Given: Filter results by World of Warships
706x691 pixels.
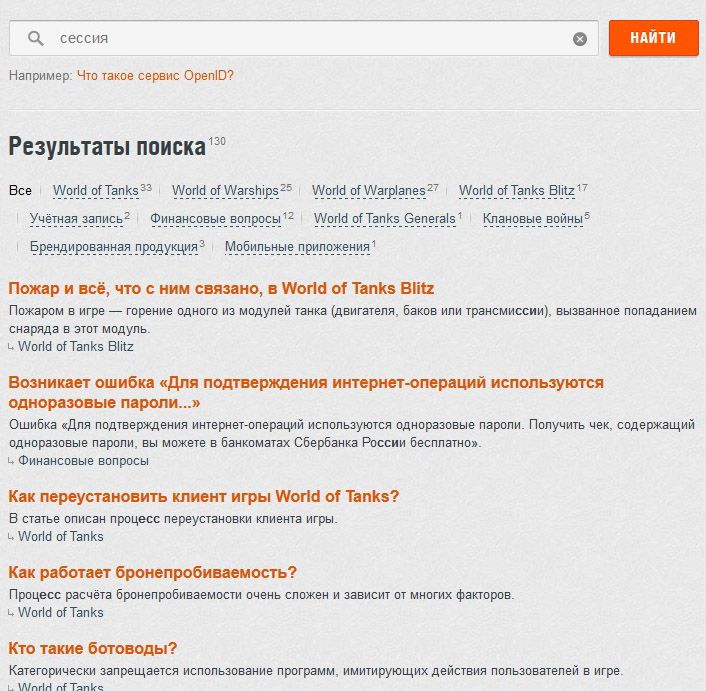Looking at the screenshot, I should click(x=225, y=190).
